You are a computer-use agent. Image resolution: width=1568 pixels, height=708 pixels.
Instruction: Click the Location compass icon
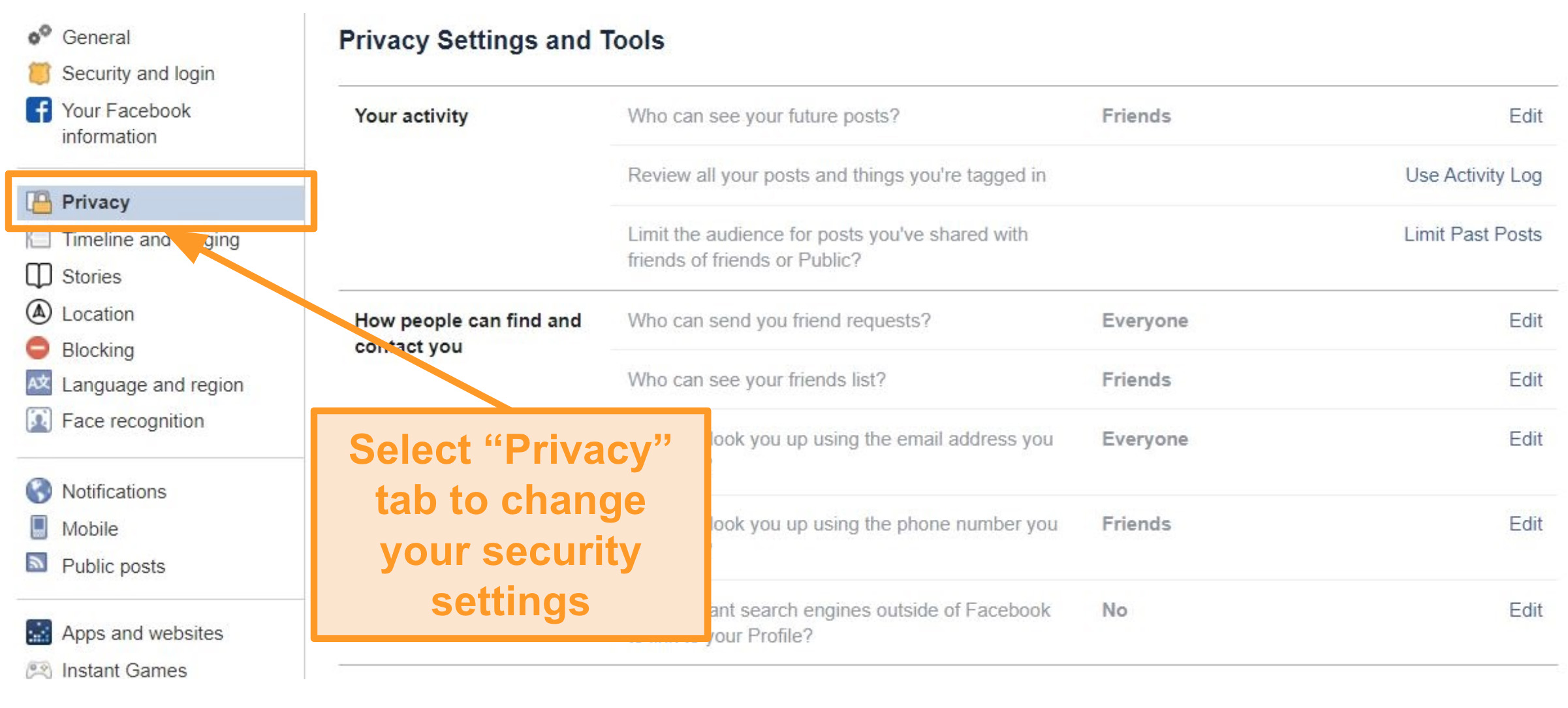coord(39,313)
